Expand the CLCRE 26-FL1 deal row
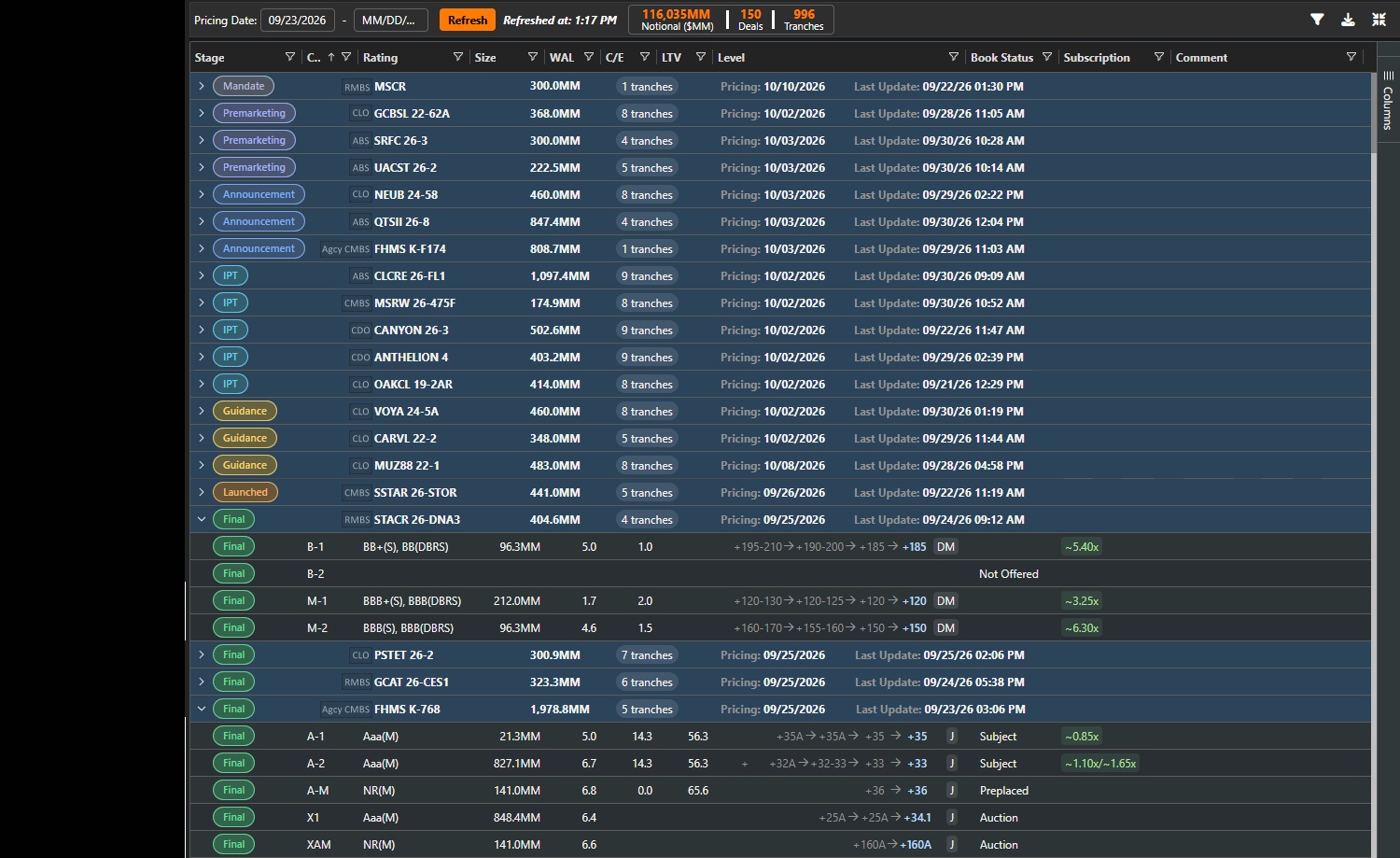 [x=202, y=275]
